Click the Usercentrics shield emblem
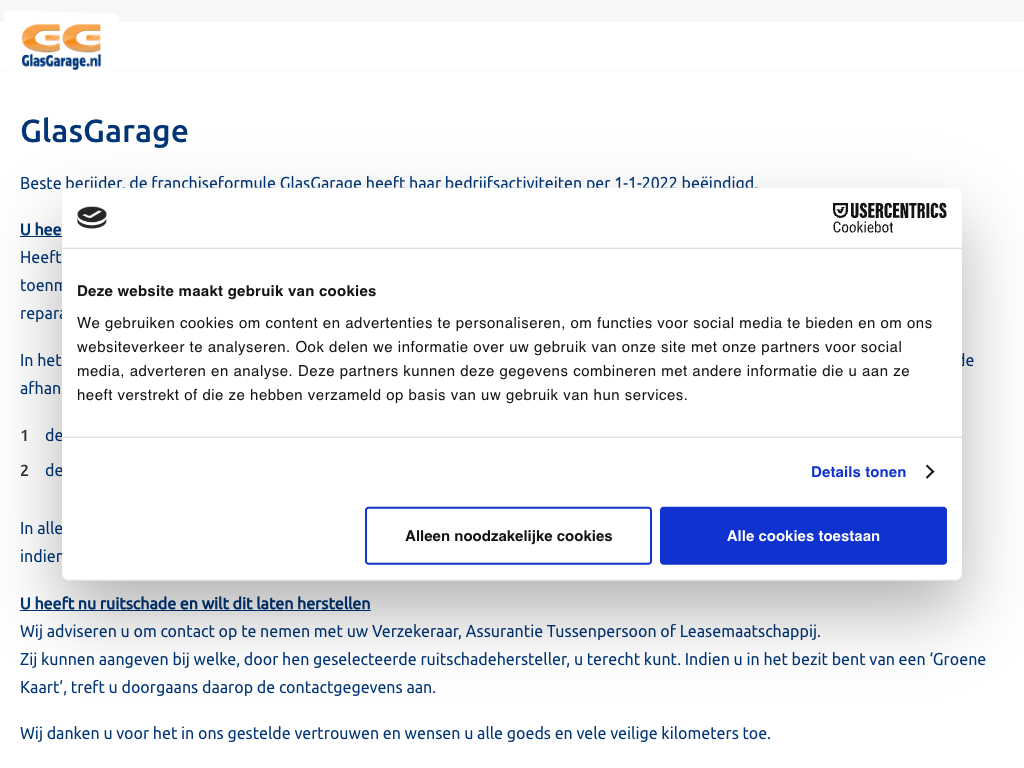 (840, 210)
